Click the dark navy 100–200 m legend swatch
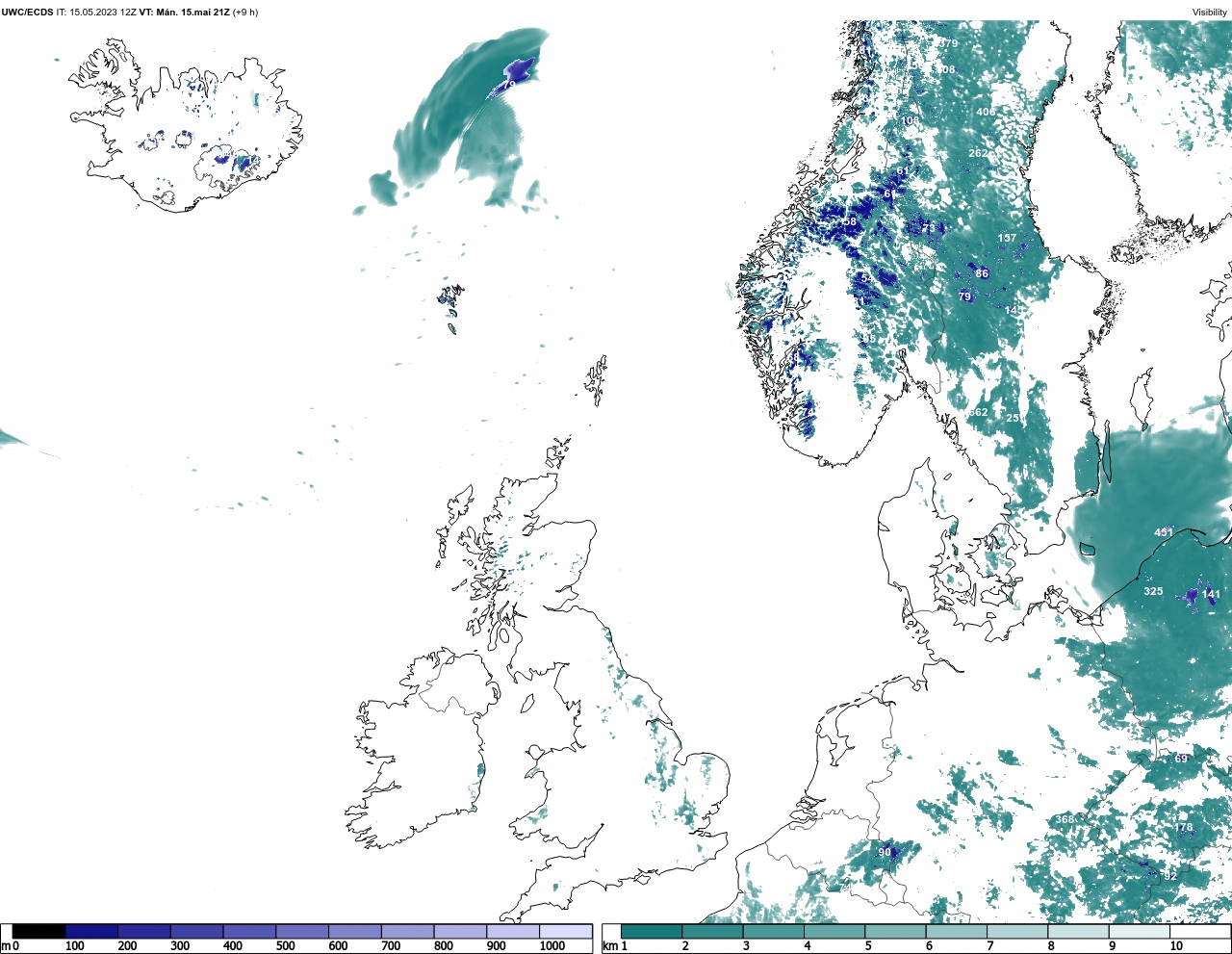The image size is (1232, 954). tap(91, 932)
